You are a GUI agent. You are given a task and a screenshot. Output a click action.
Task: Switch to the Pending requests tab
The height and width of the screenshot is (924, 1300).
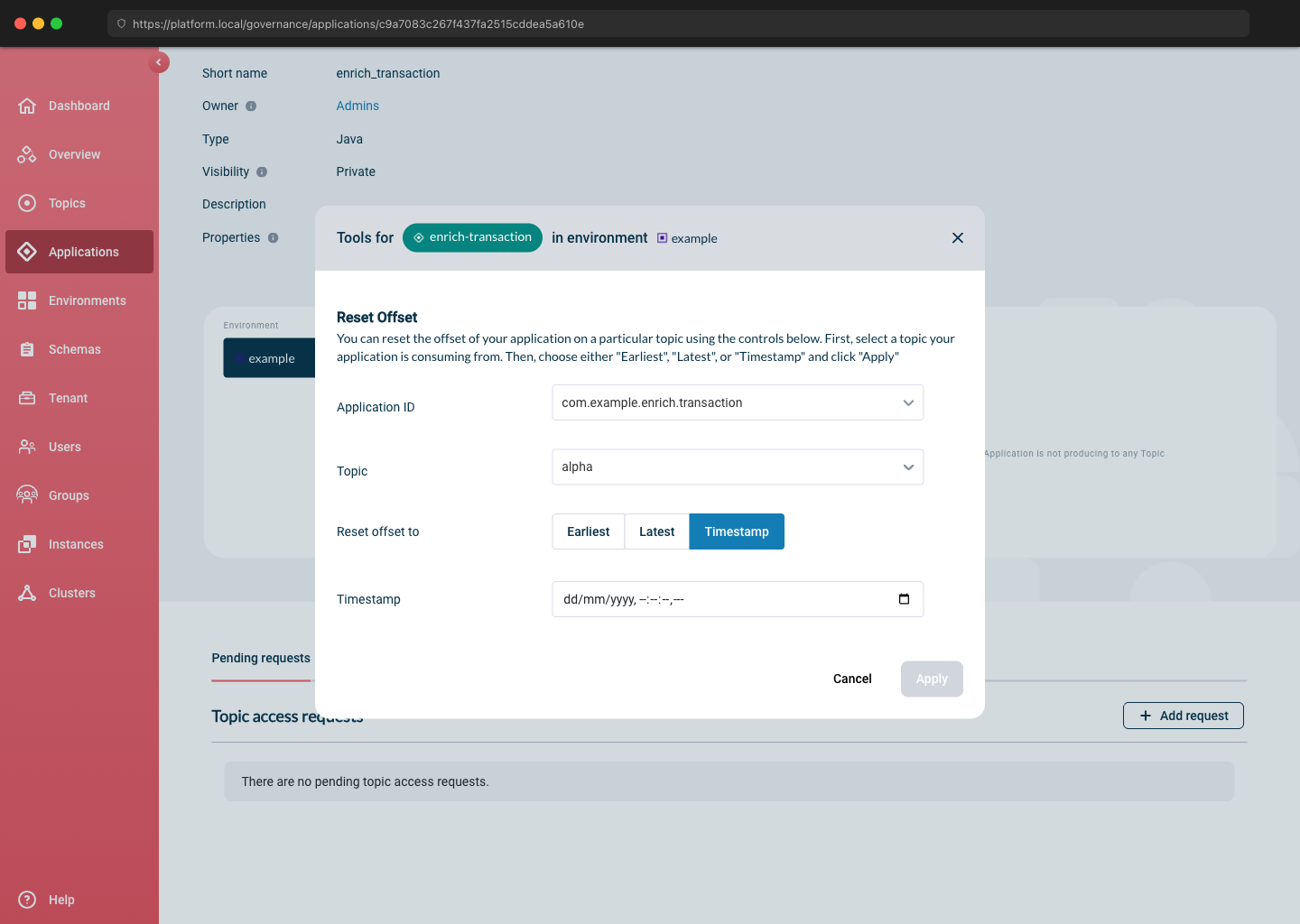pos(261,658)
